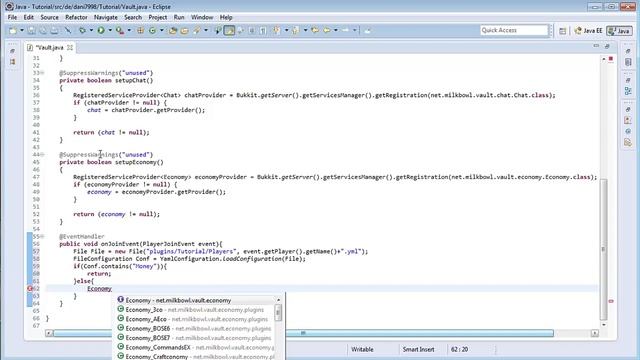Click the green Run button icon
The image size is (640, 360).
tap(101, 31)
